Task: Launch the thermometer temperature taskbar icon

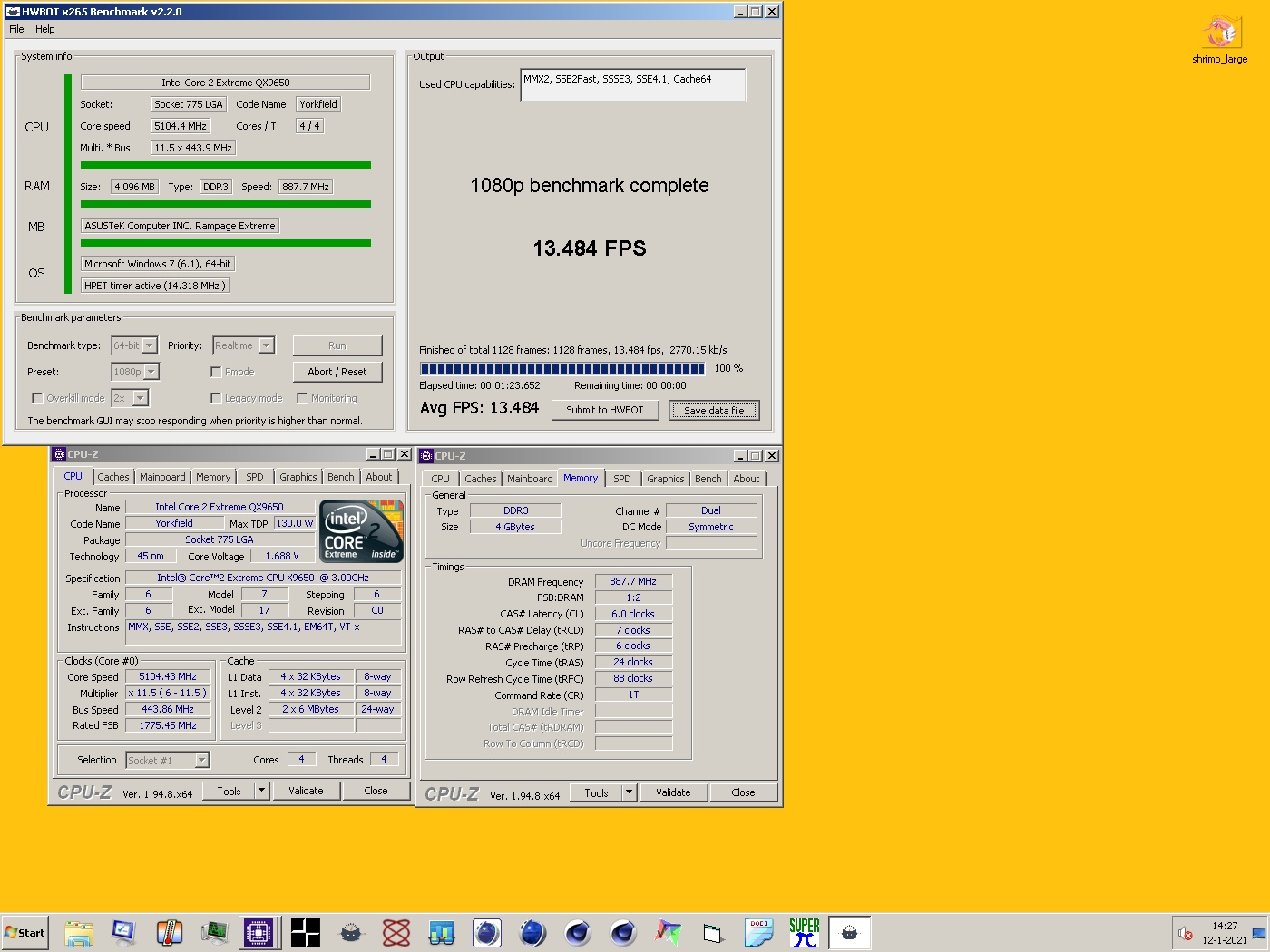Action: point(169,933)
